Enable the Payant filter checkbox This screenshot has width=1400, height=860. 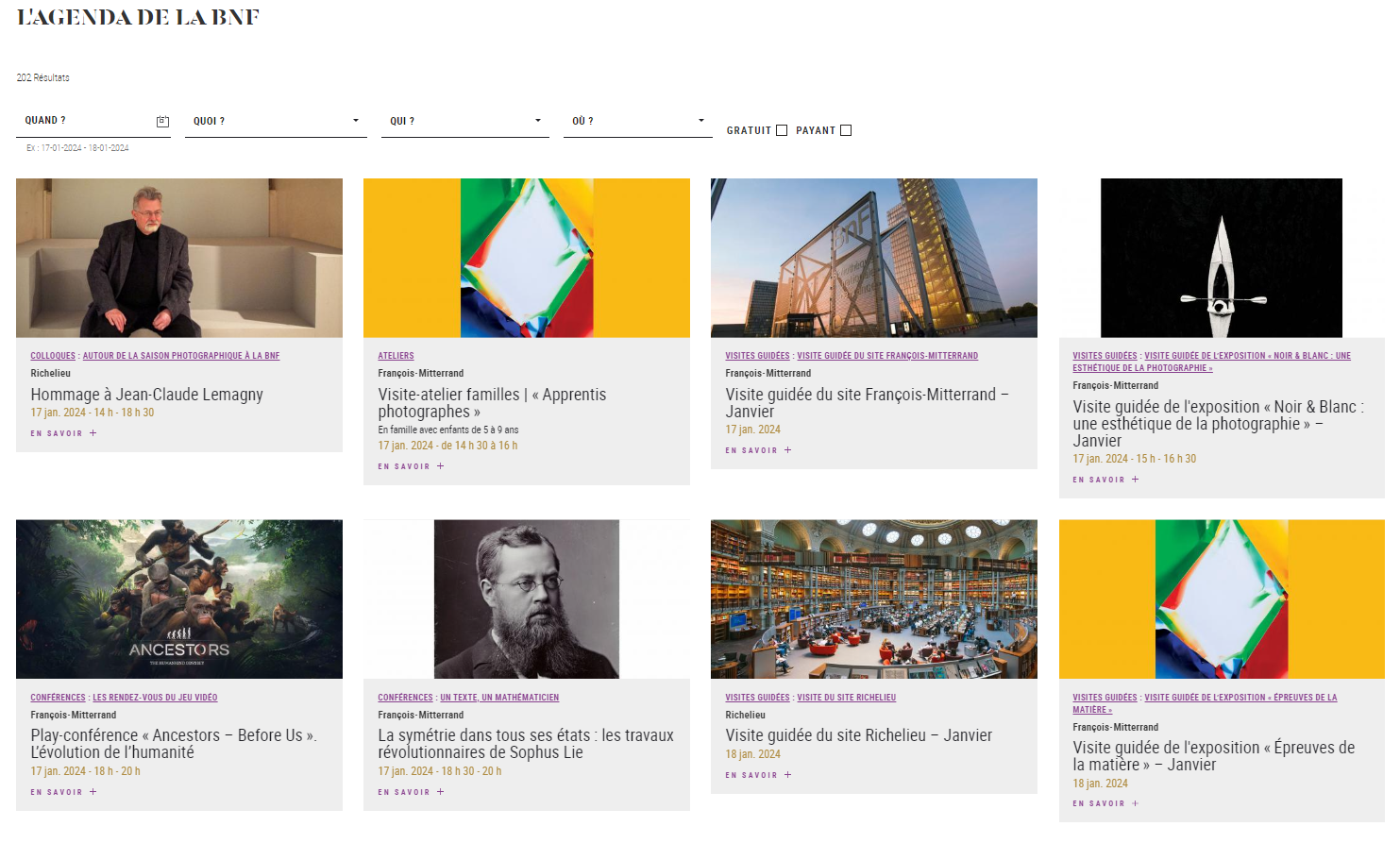coord(846,131)
